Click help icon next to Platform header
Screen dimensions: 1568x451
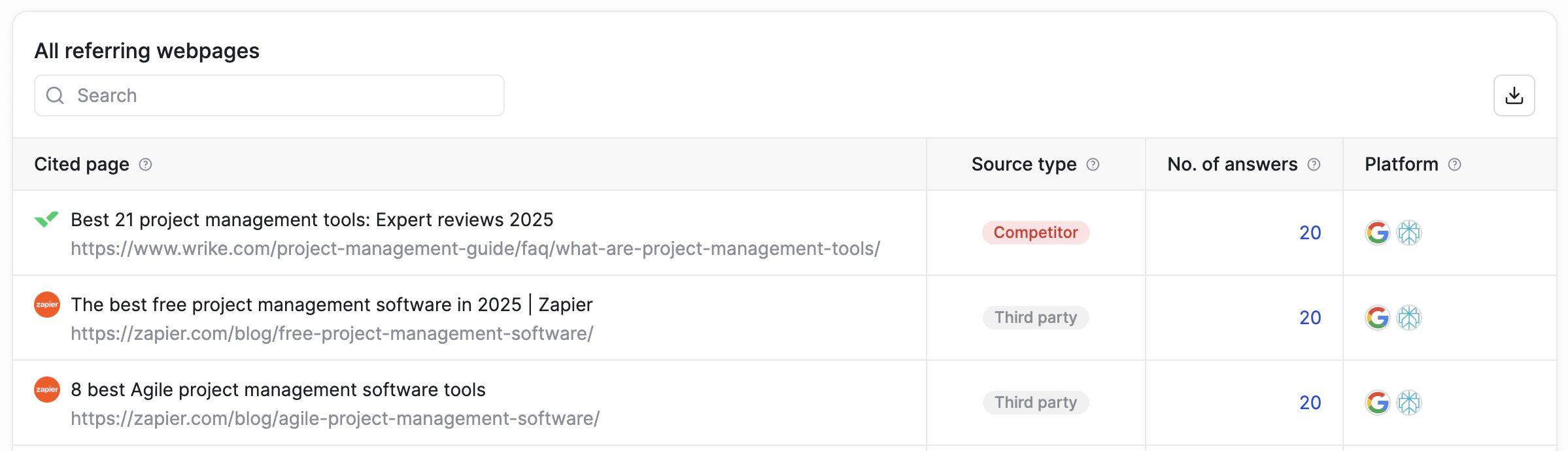(1455, 165)
